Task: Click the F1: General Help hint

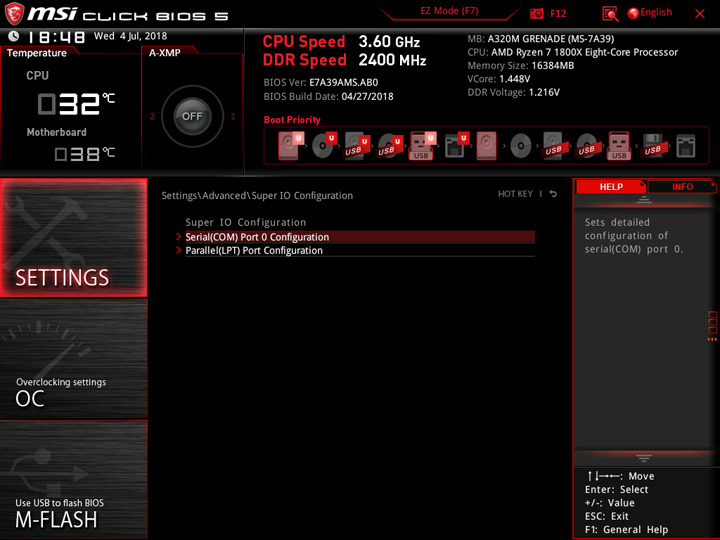Action: [x=626, y=529]
